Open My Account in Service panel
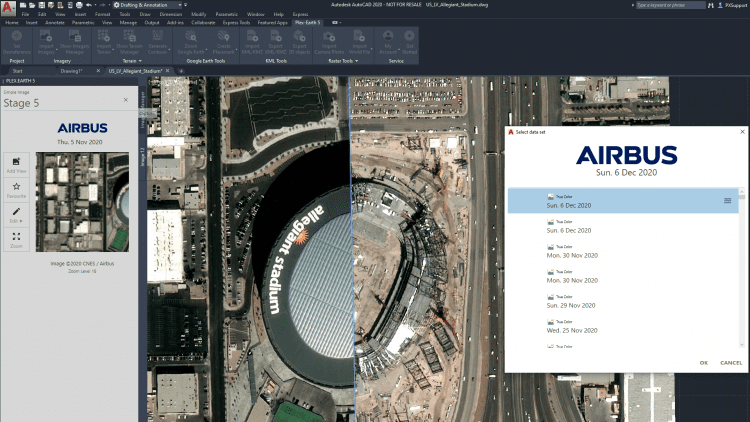The height and width of the screenshot is (422, 750). (x=388, y=42)
